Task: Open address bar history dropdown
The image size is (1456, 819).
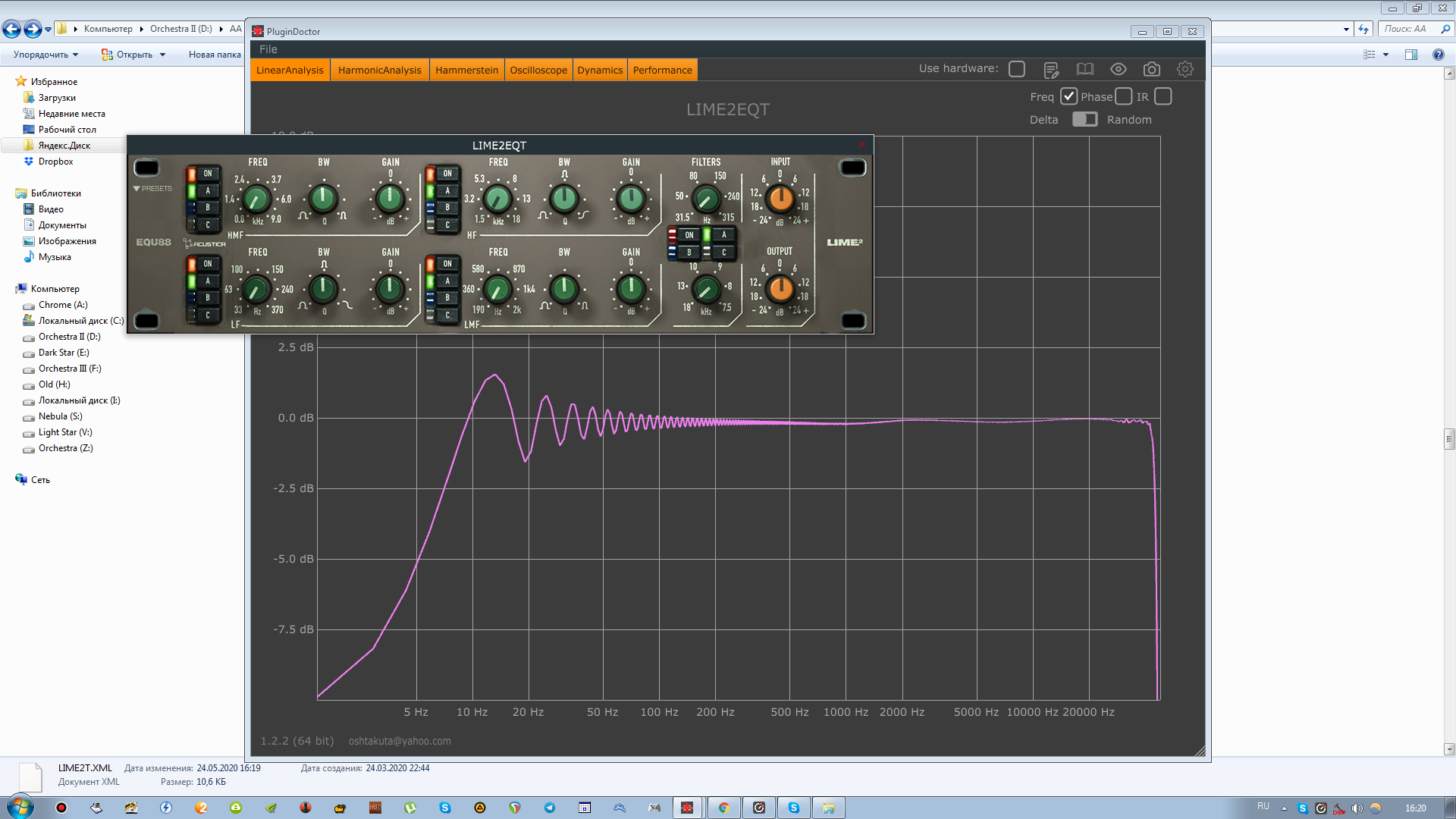Action: [x=1346, y=30]
